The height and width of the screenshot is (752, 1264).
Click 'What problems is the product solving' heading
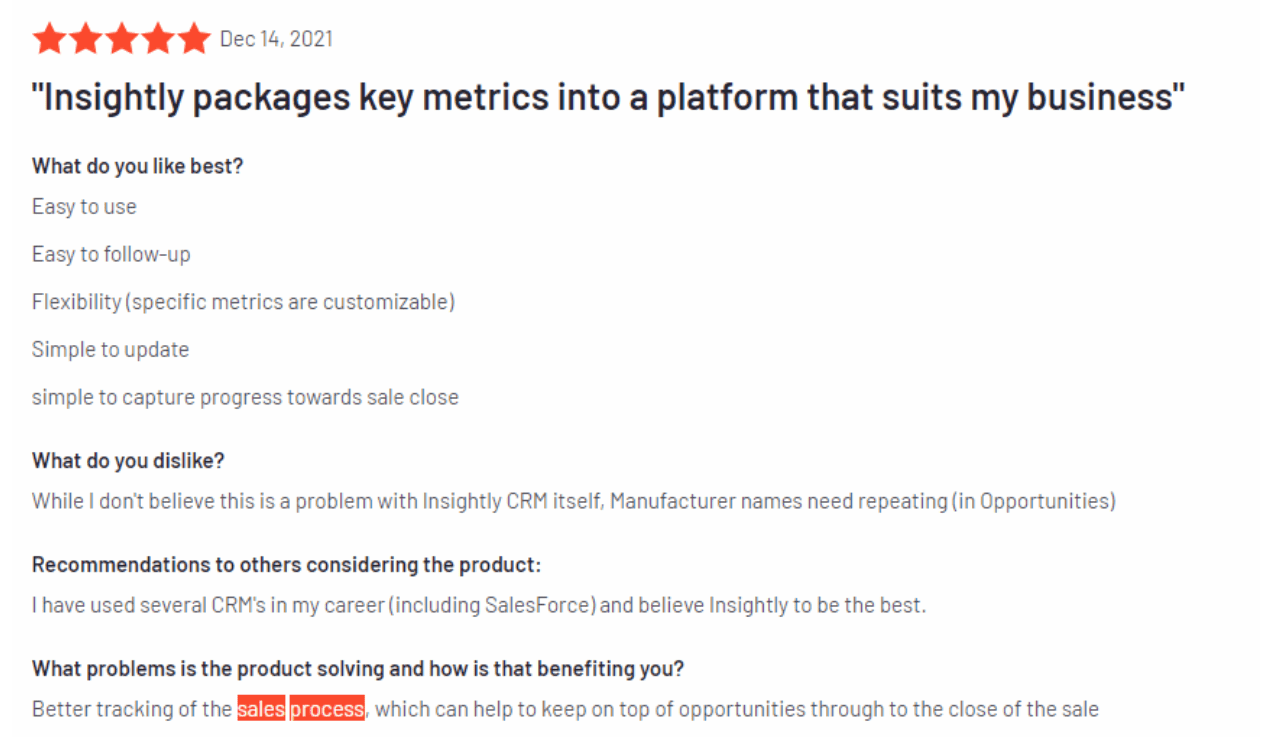coord(358,668)
